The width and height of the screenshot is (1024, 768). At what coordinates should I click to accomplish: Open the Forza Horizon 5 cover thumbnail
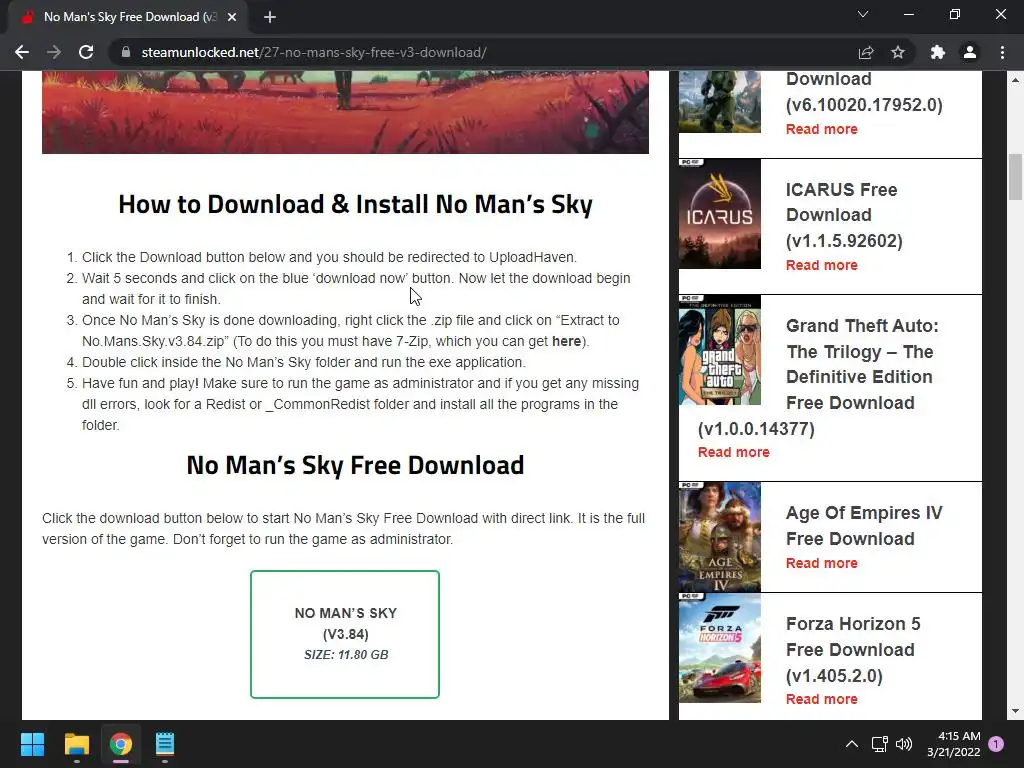[720, 648]
